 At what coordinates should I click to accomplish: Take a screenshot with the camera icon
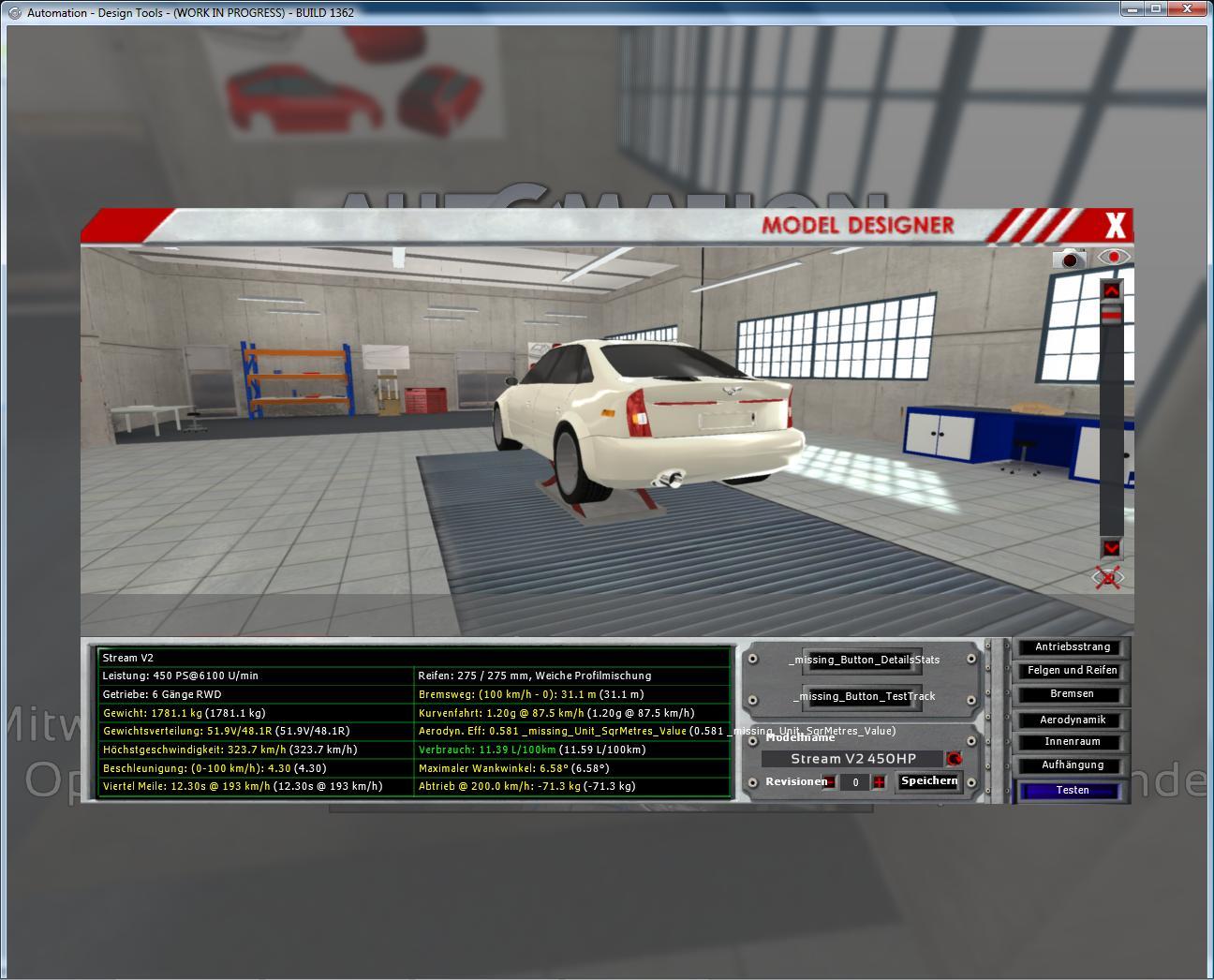click(x=1069, y=259)
